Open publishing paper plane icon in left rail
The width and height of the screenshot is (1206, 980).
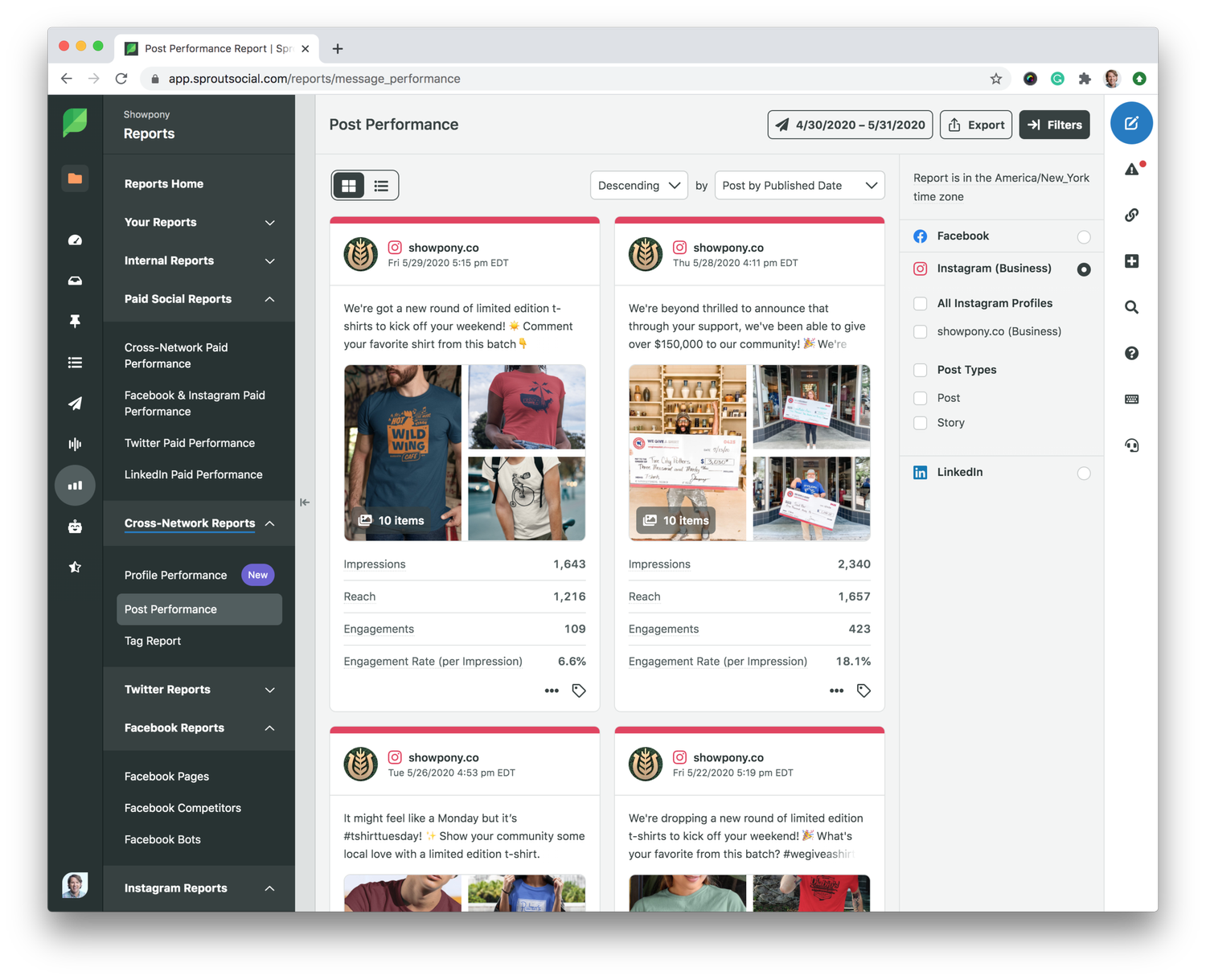(x=75, y=404)
